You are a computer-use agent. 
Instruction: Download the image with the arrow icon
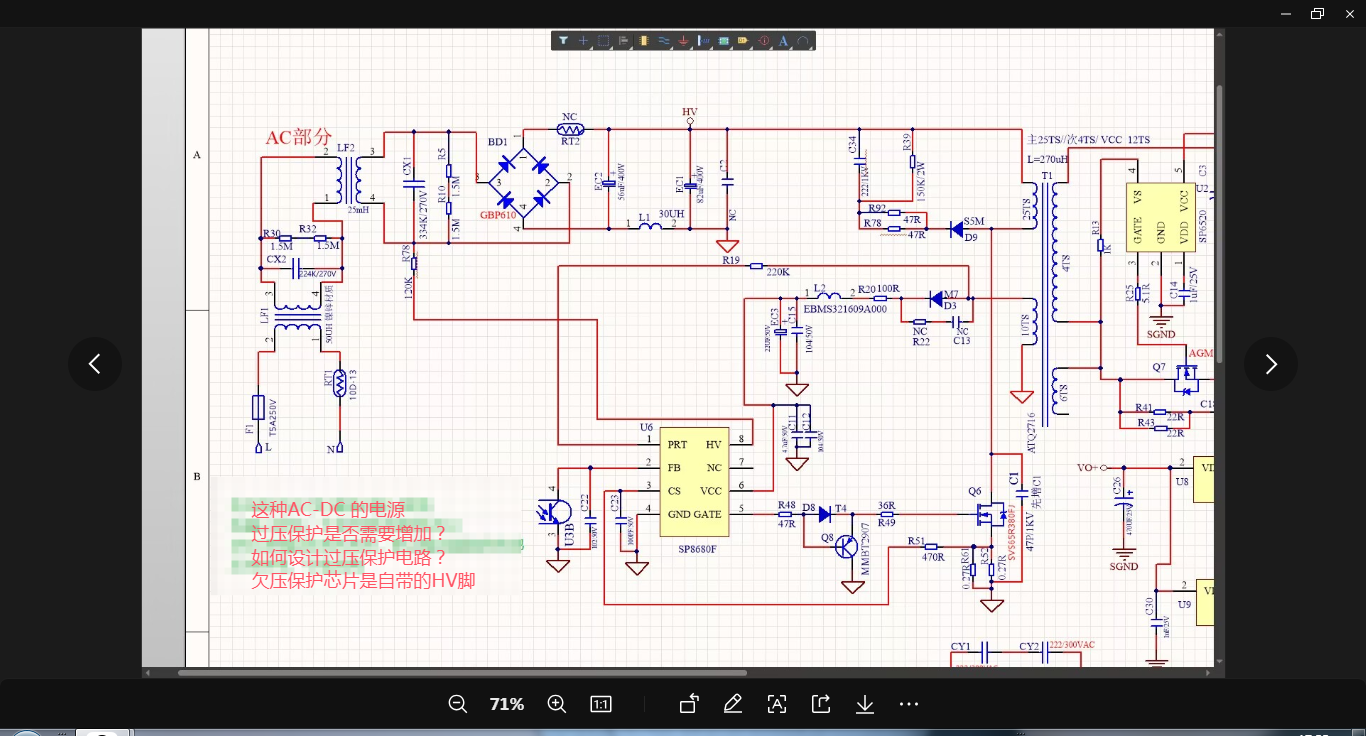(x=865, y=704)
